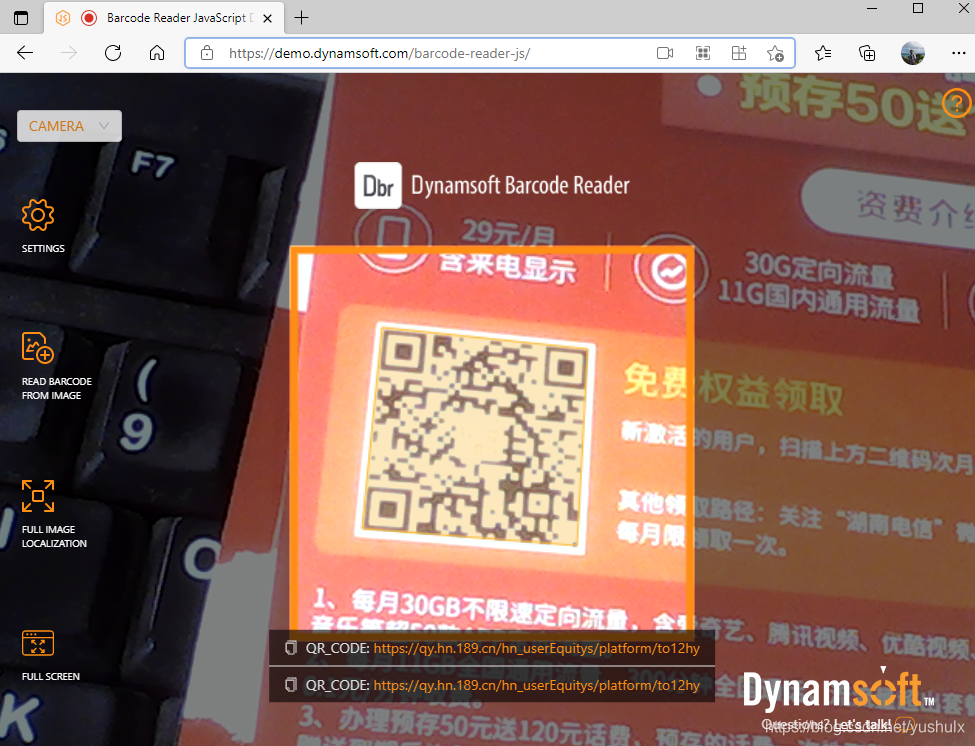The image size is (975, 746).
Task: Open the second QR_CODE result URL
Action: pyautogui.click(x=537, y=685)
